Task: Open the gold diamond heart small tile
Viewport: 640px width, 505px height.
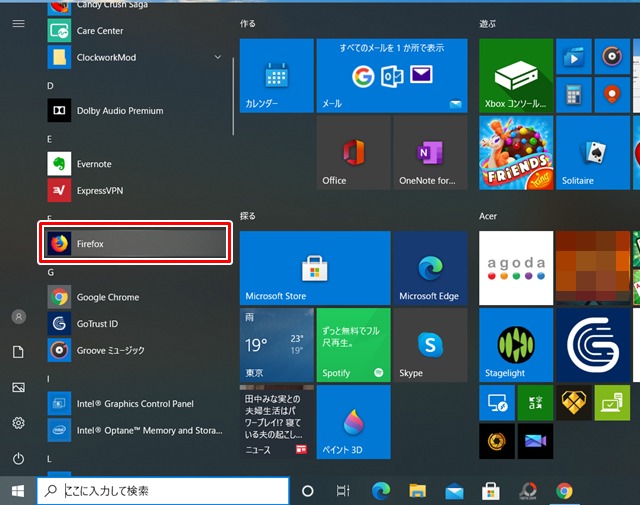Action: tap(573, 403)
